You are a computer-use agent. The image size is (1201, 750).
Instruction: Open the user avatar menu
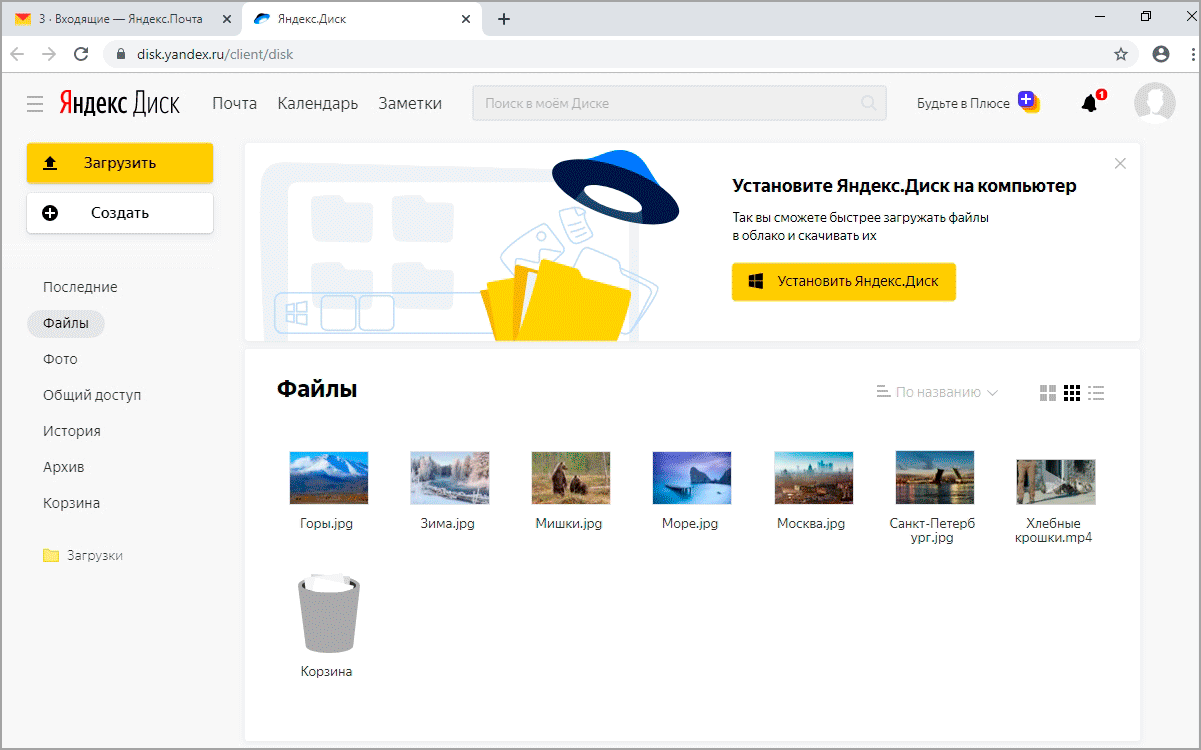tap(1155, 103)
